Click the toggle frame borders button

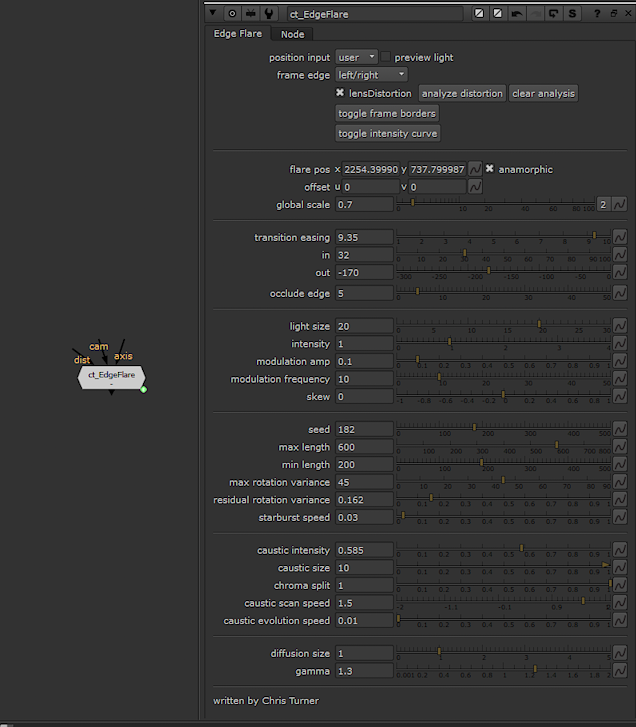(x=387, y=113)
